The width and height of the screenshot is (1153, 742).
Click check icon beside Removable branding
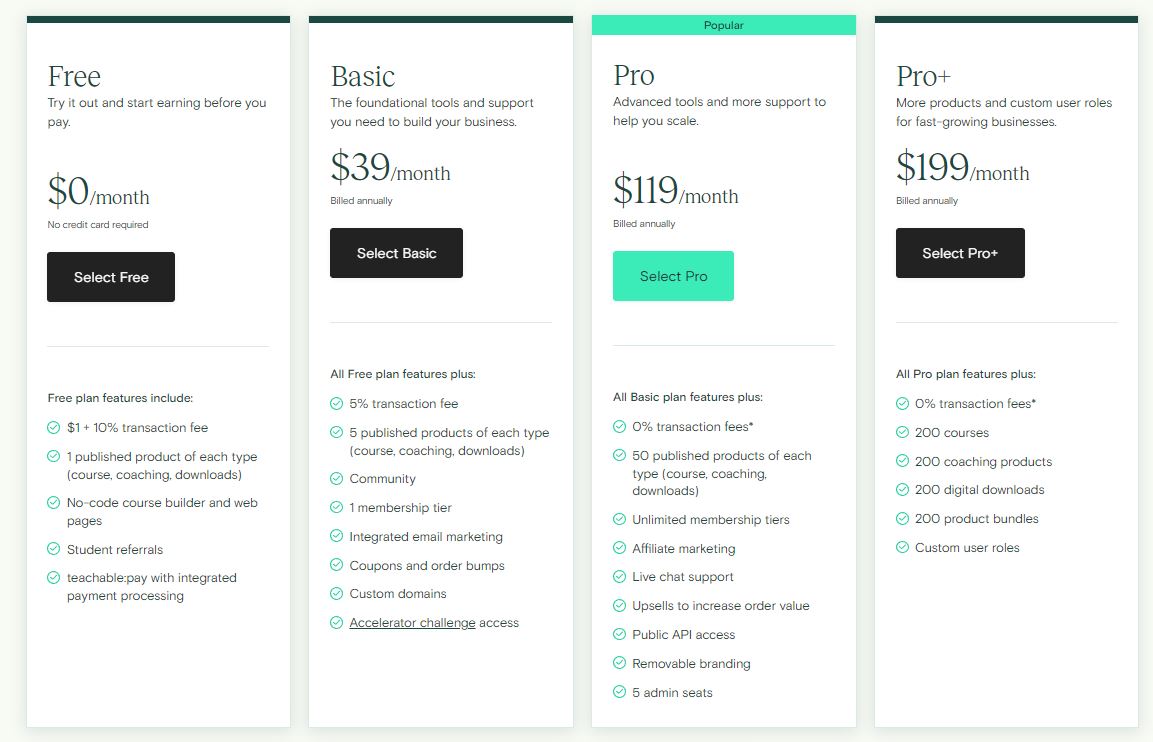pyautogui.click(x=620, y=663)
